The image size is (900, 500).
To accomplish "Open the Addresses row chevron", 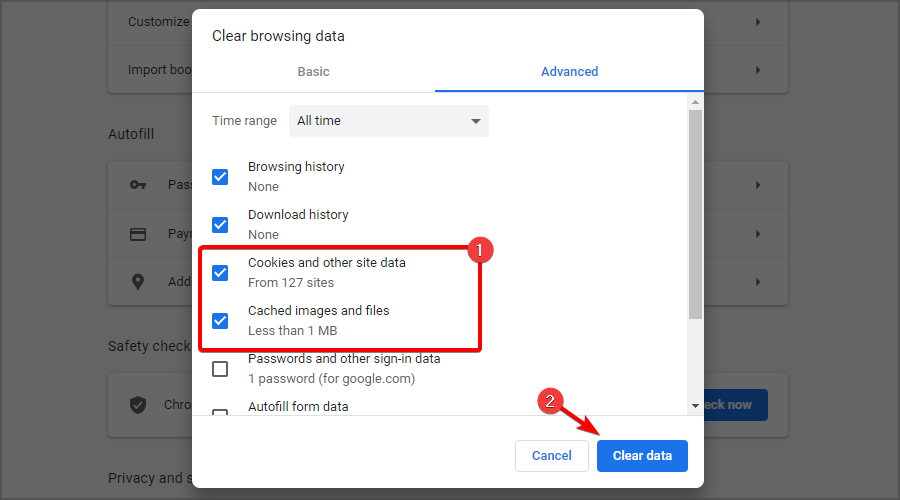I will [758, 282].
